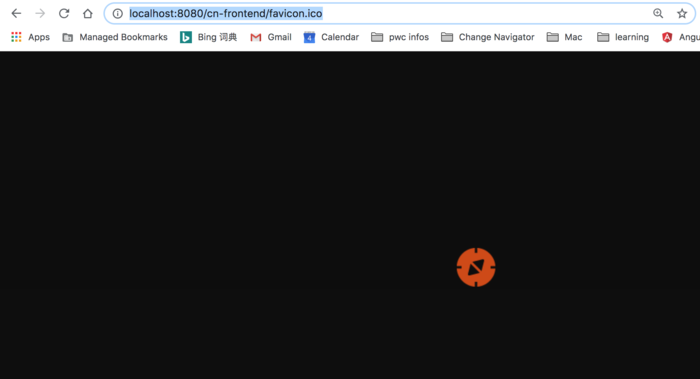Expand the Change Navigator bookmark folder
The height and width of the screenshot is (379, 700).
point(488,37)
